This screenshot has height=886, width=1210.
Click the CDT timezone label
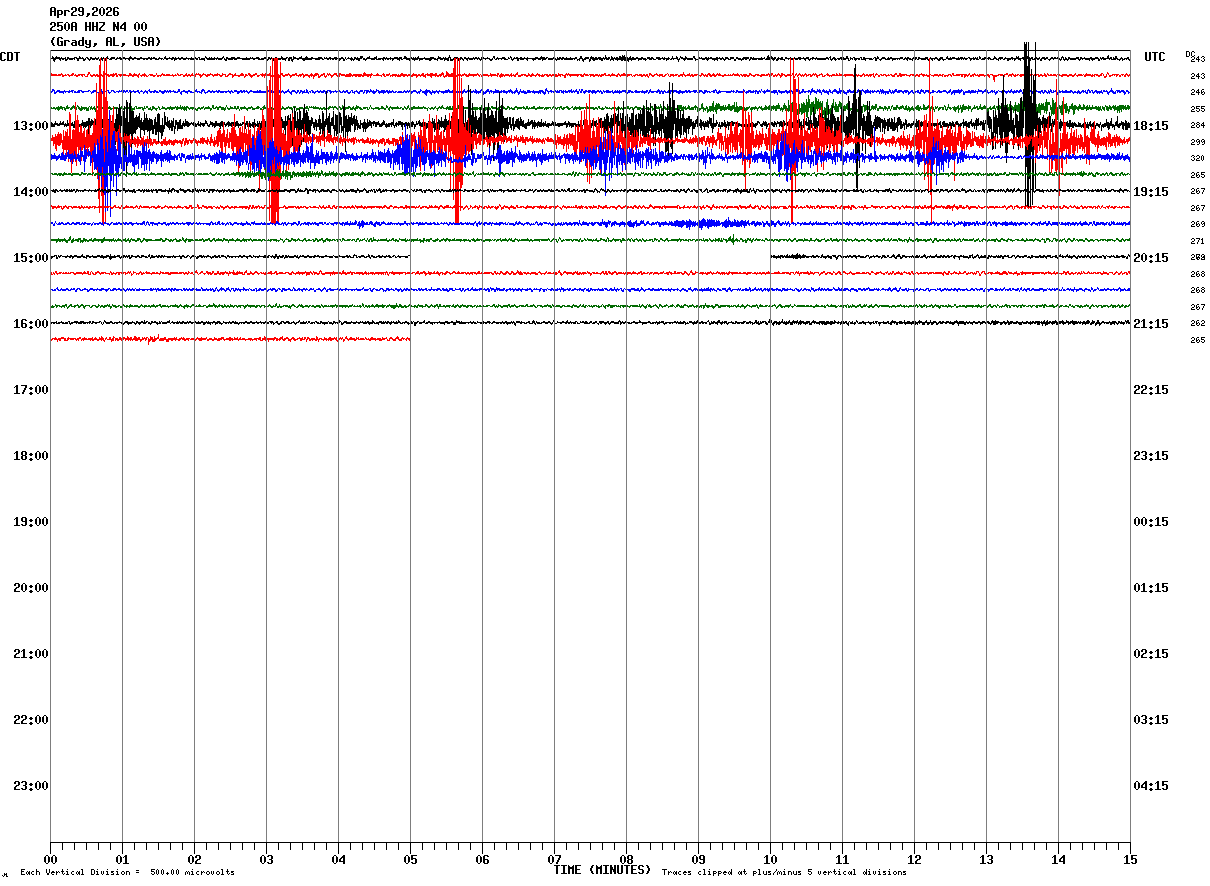pyautogui.click(x=11, y=57)
